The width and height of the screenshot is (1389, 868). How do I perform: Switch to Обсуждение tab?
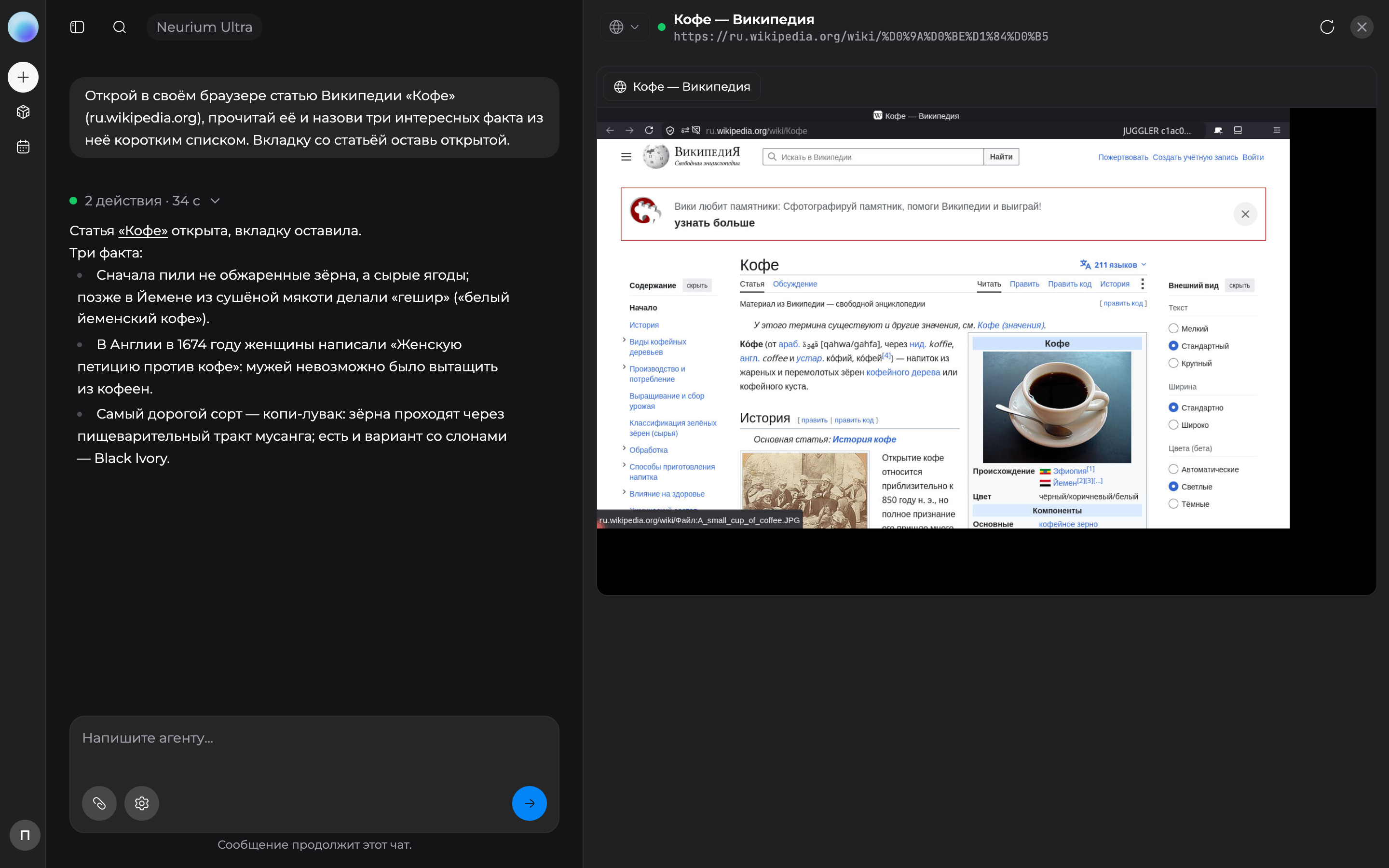tap(795, 284)
